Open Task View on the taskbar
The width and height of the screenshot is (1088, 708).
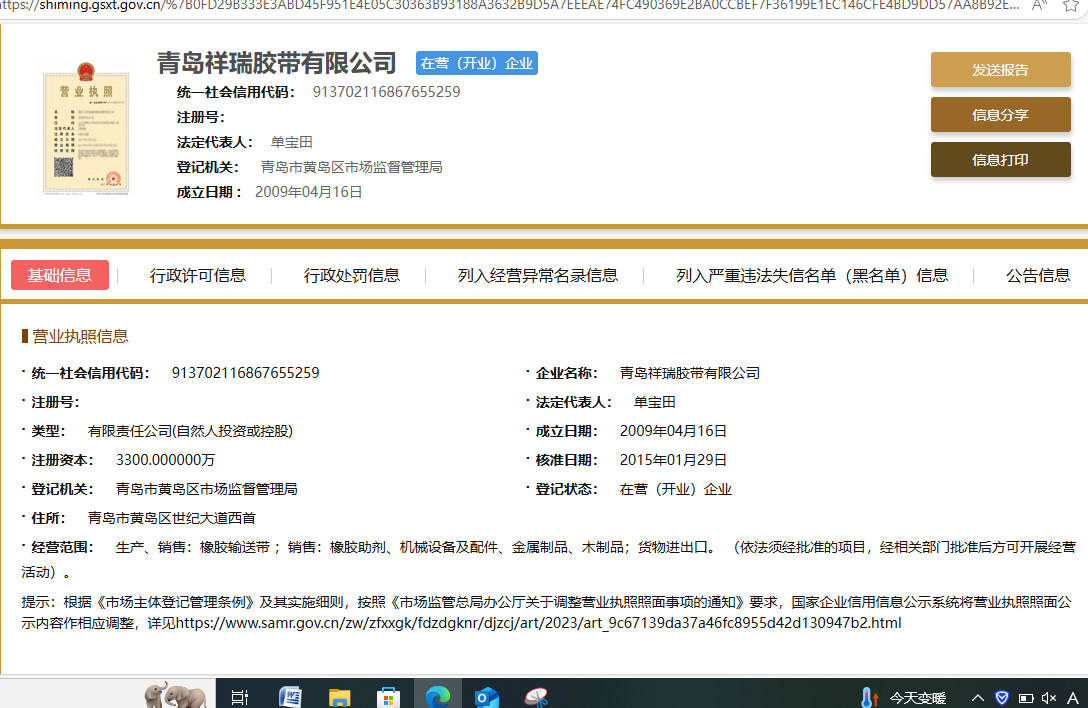pyautogui.click(x=240, y=696)
